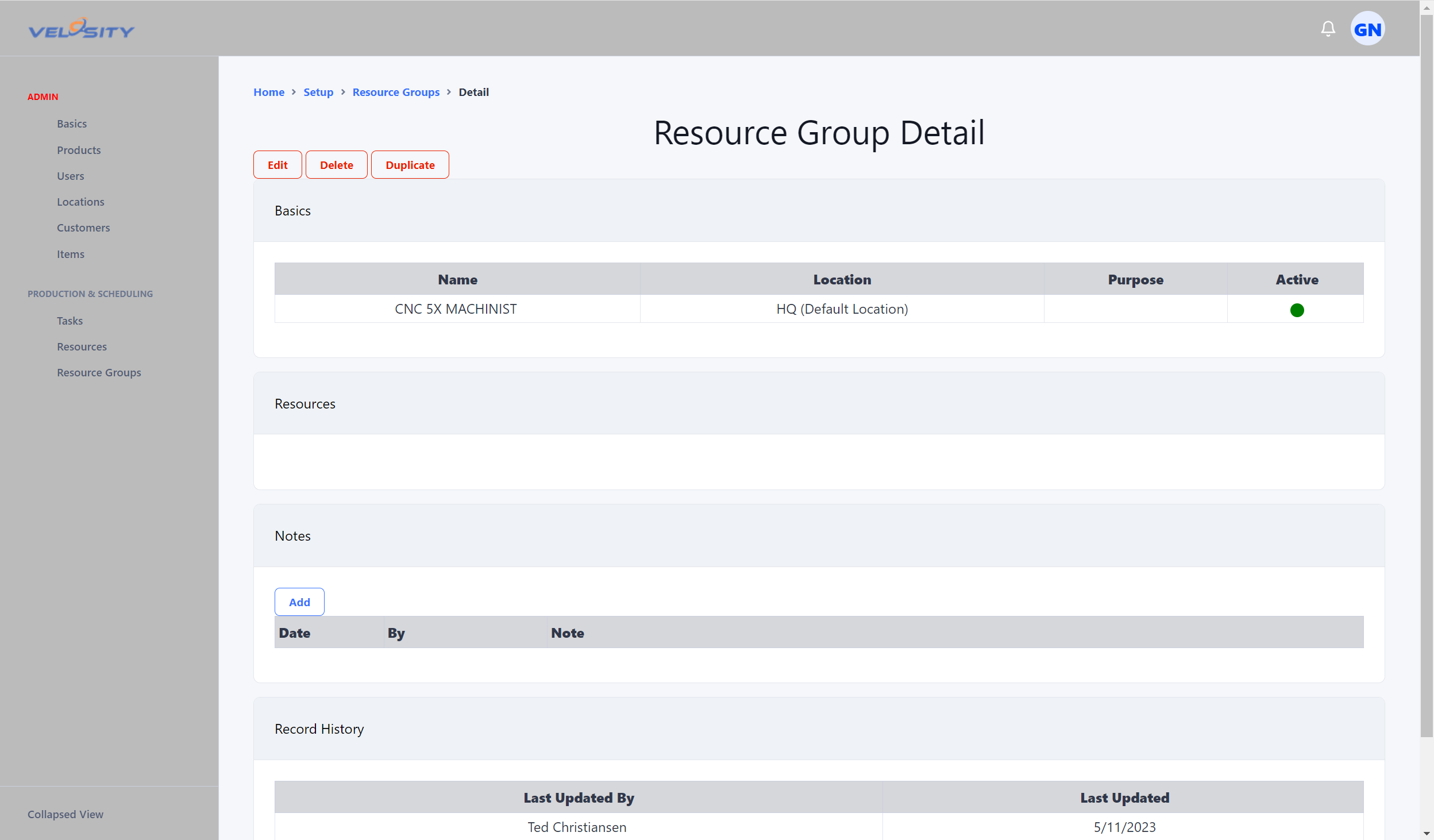Click the Note column header
Screen dimensions: 1434x840
[x=955, y=633]
